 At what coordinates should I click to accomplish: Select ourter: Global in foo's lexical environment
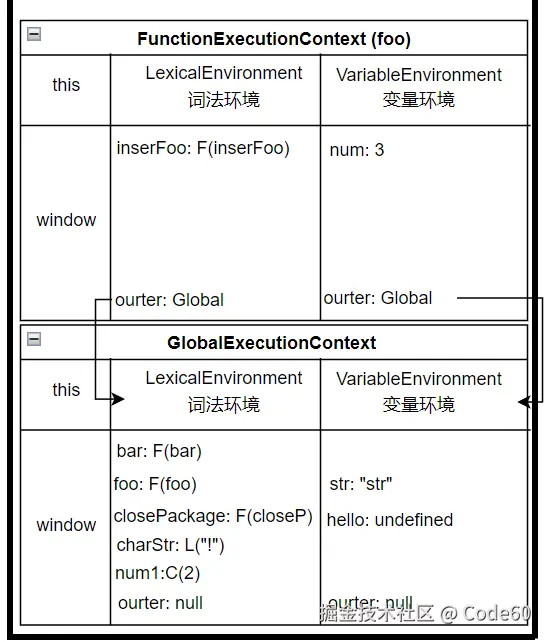[169, 300]
